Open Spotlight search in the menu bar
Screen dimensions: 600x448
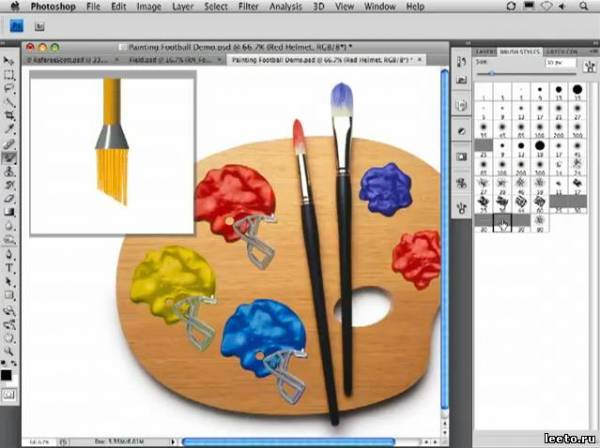click(x=583, y=6)
